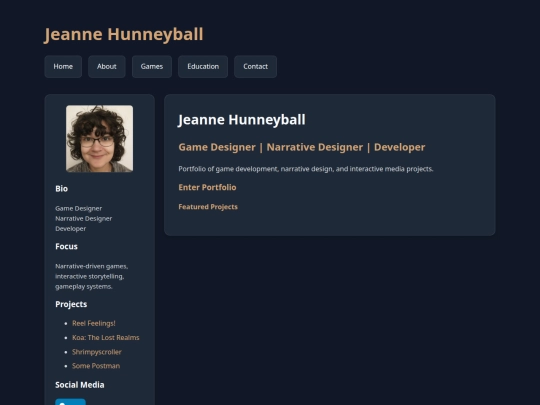This screenshot has width=540, height=405.
Task: Open Koa: The Lost Realms project
Action: 106,338
